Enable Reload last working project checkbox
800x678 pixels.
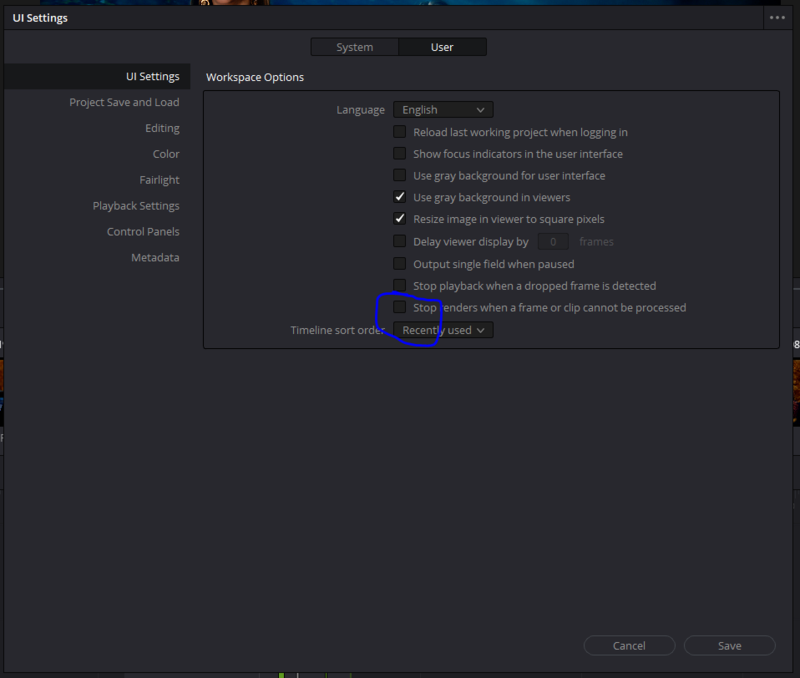pos(400,132)
